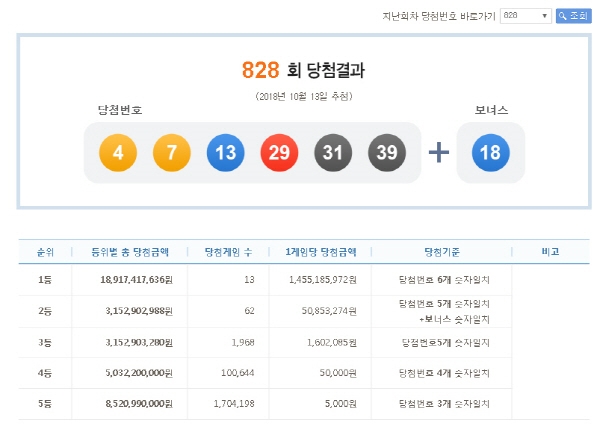The image size is (600, 431).
Task: Click the 828 회 당첨결과 heading
Action: tap(303, 70)
